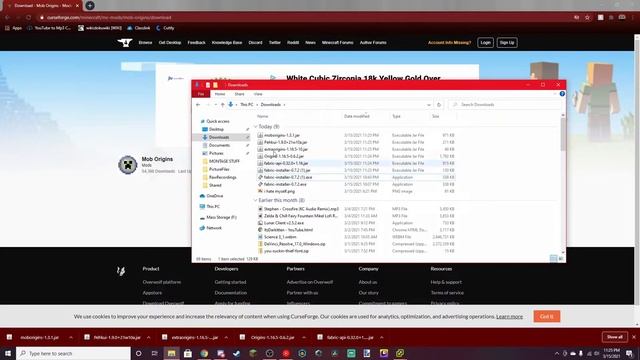Switch to large icons view in Explorer
Viewport: 640px width, 360px height.
coord(561,259)
